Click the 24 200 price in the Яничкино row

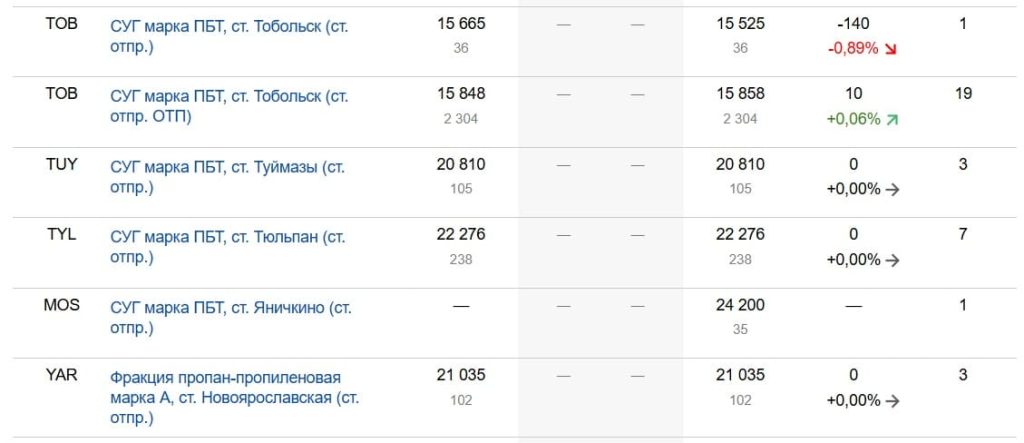(740, 305)
